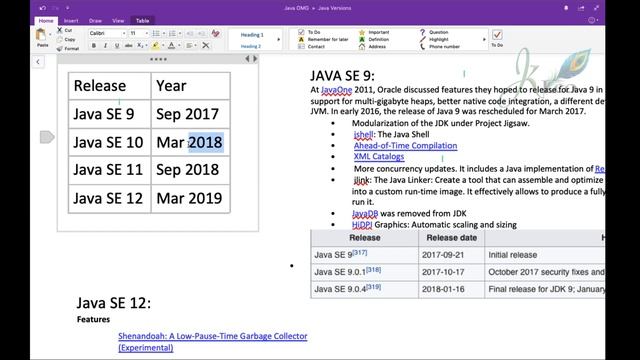The width and height of the screenshot is (640, 360).
Task: Click the large To Do checkbox button
Action: (497, 38)
